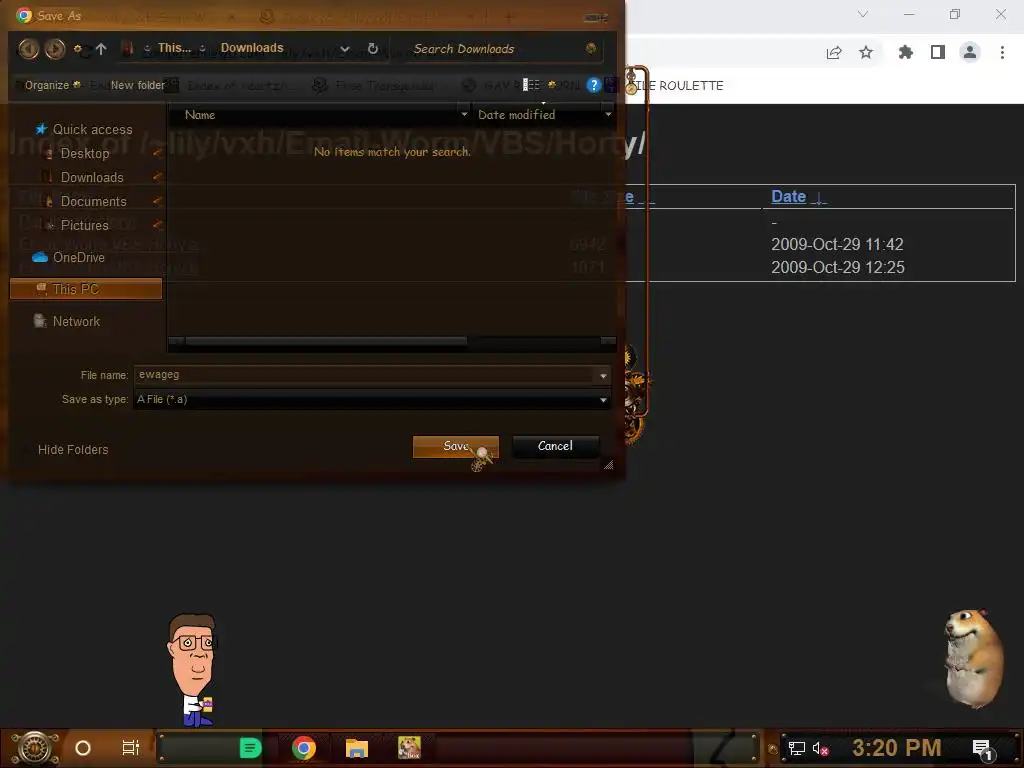
Task: Open Chrome three-dot menu
Action: point(1002,52)
